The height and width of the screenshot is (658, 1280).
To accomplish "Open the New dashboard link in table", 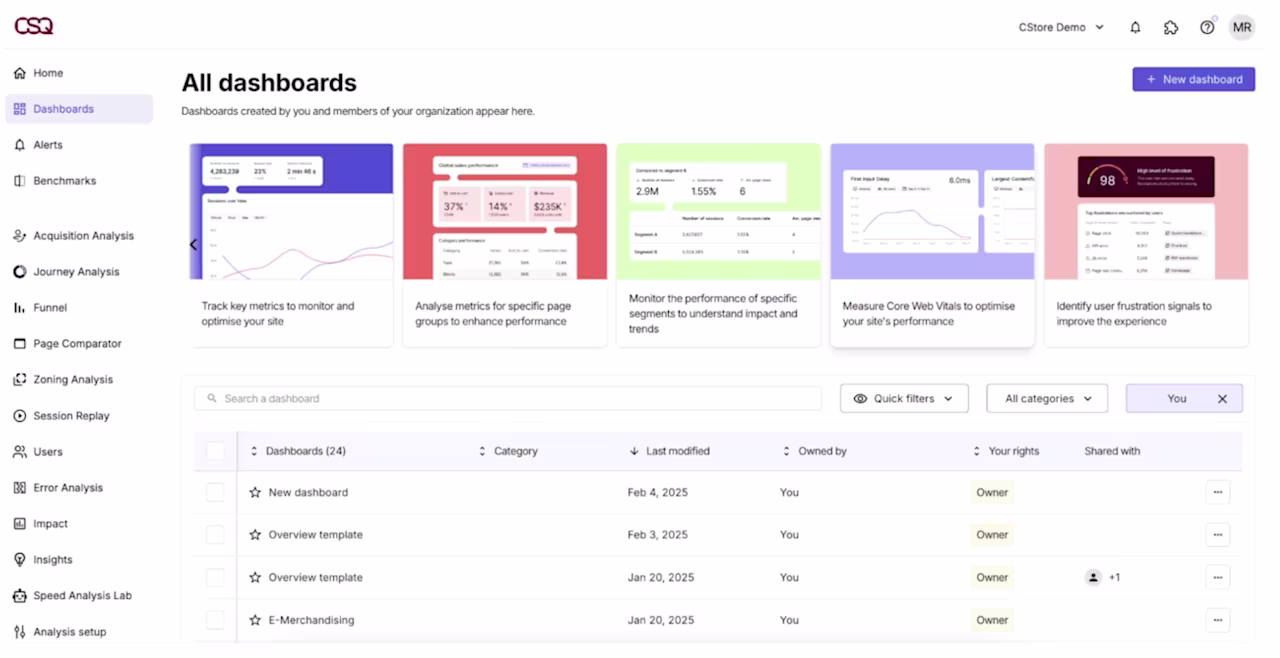I will click(308, 492).
